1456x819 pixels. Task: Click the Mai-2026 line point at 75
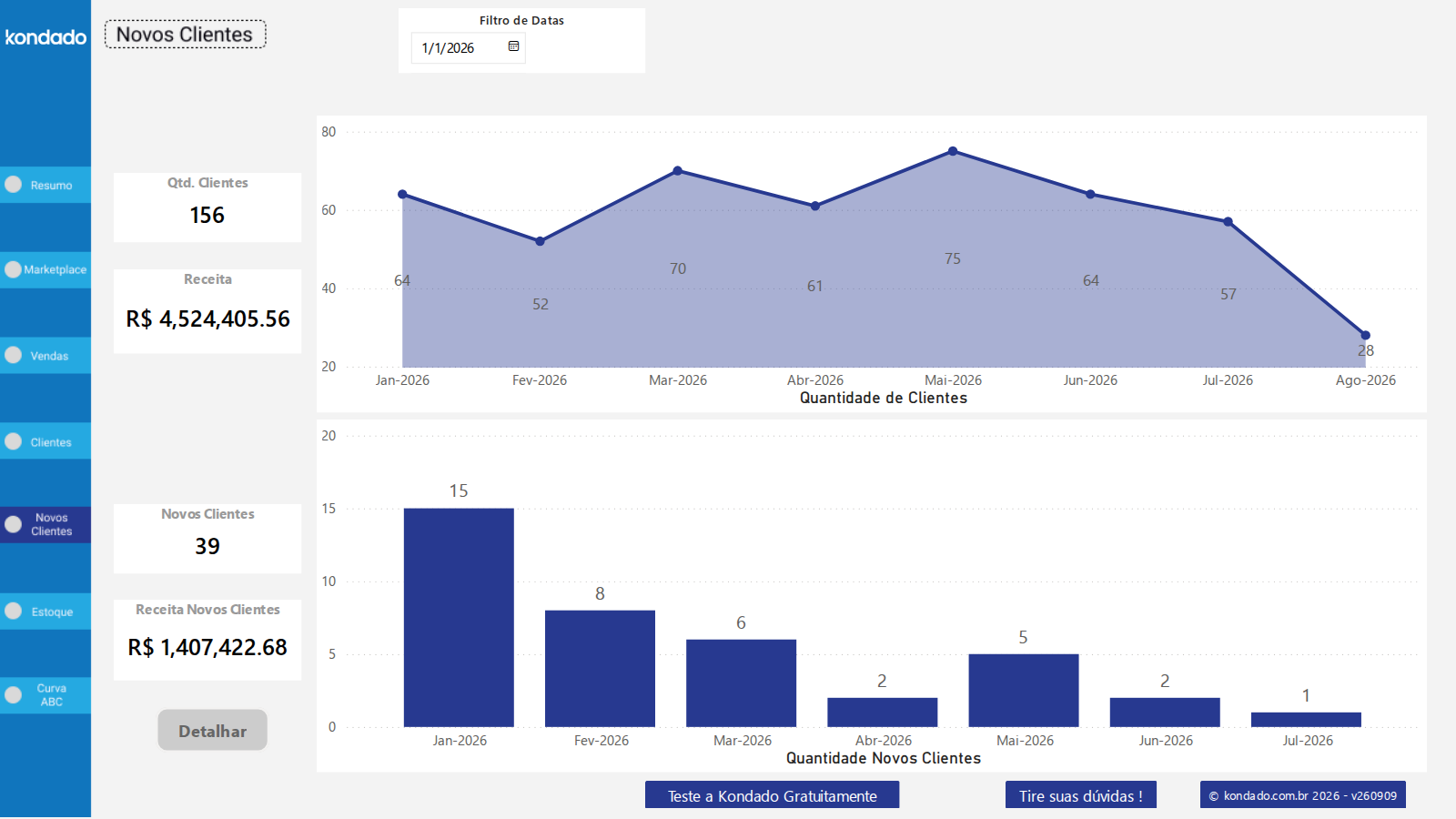[x=953, y=151]
